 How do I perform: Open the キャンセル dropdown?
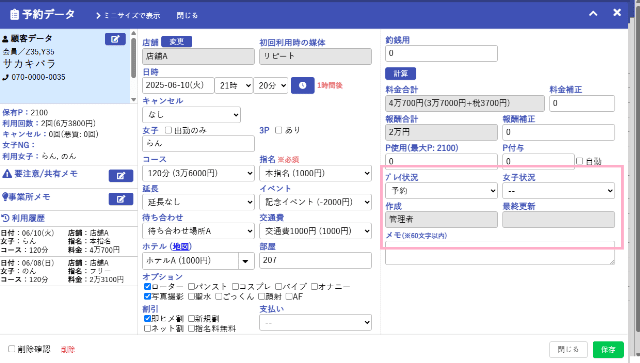click(x=191, y=115)
